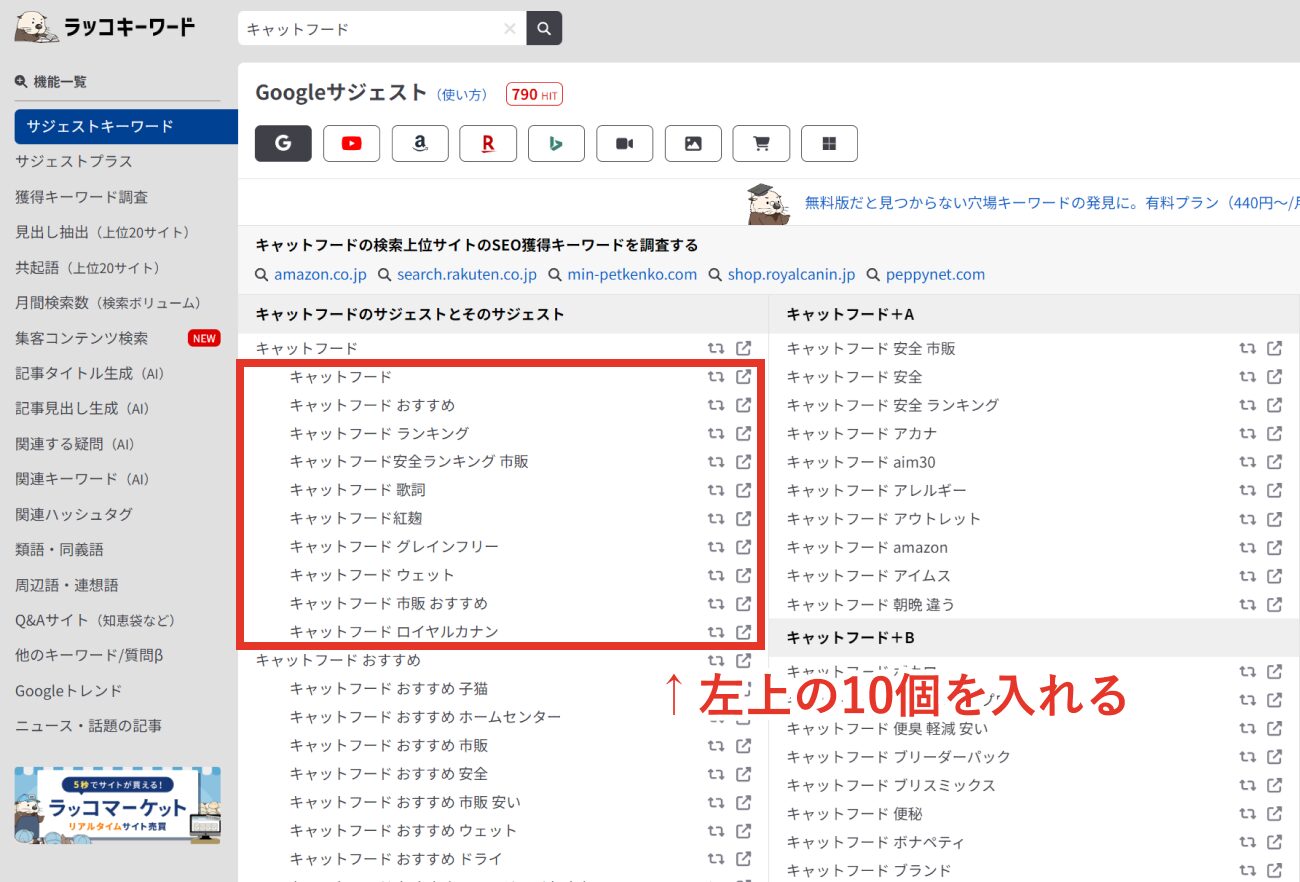Clear the search field with X

coord(510,29)
